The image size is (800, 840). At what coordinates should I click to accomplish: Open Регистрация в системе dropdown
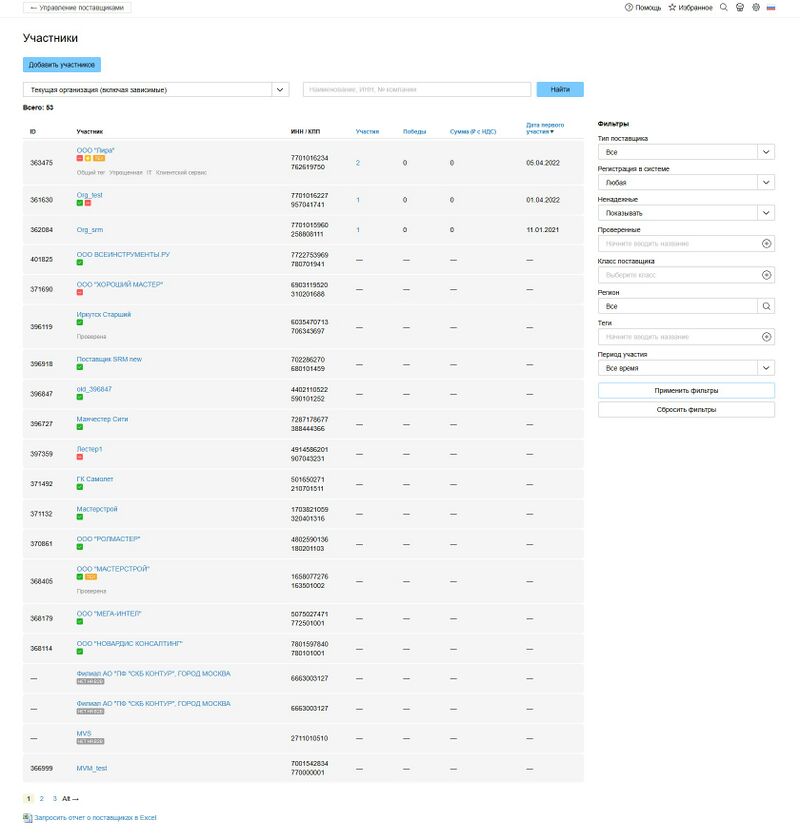pos(766,183)
